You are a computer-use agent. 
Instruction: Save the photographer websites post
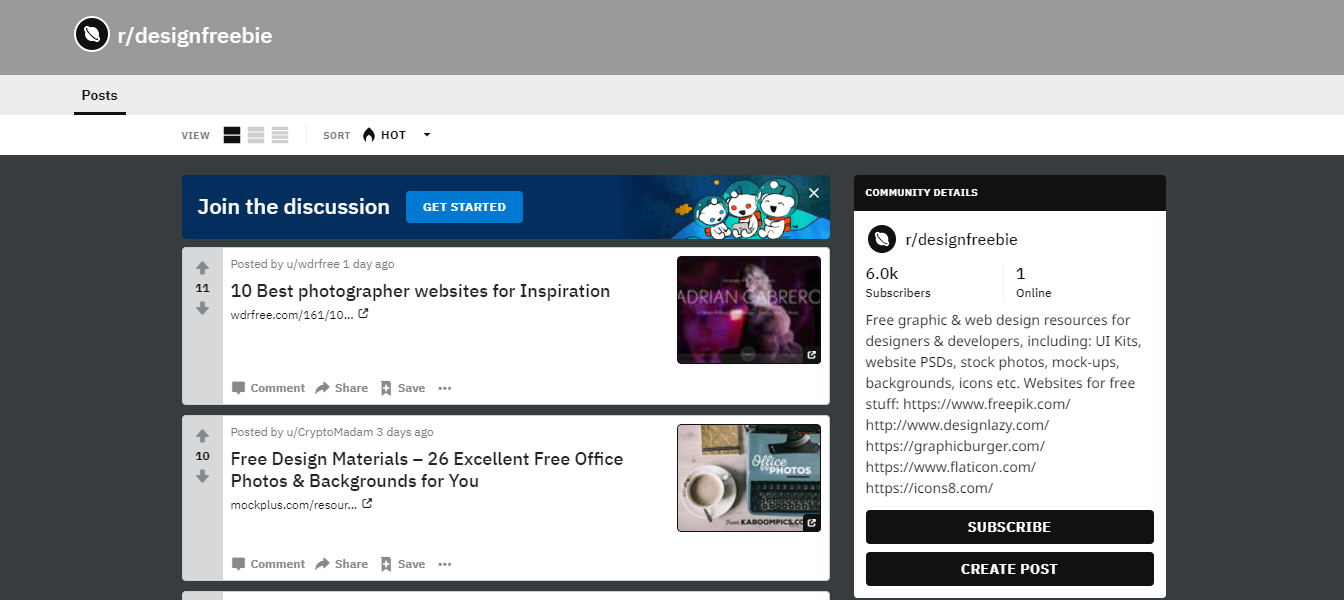coord(402,387)
